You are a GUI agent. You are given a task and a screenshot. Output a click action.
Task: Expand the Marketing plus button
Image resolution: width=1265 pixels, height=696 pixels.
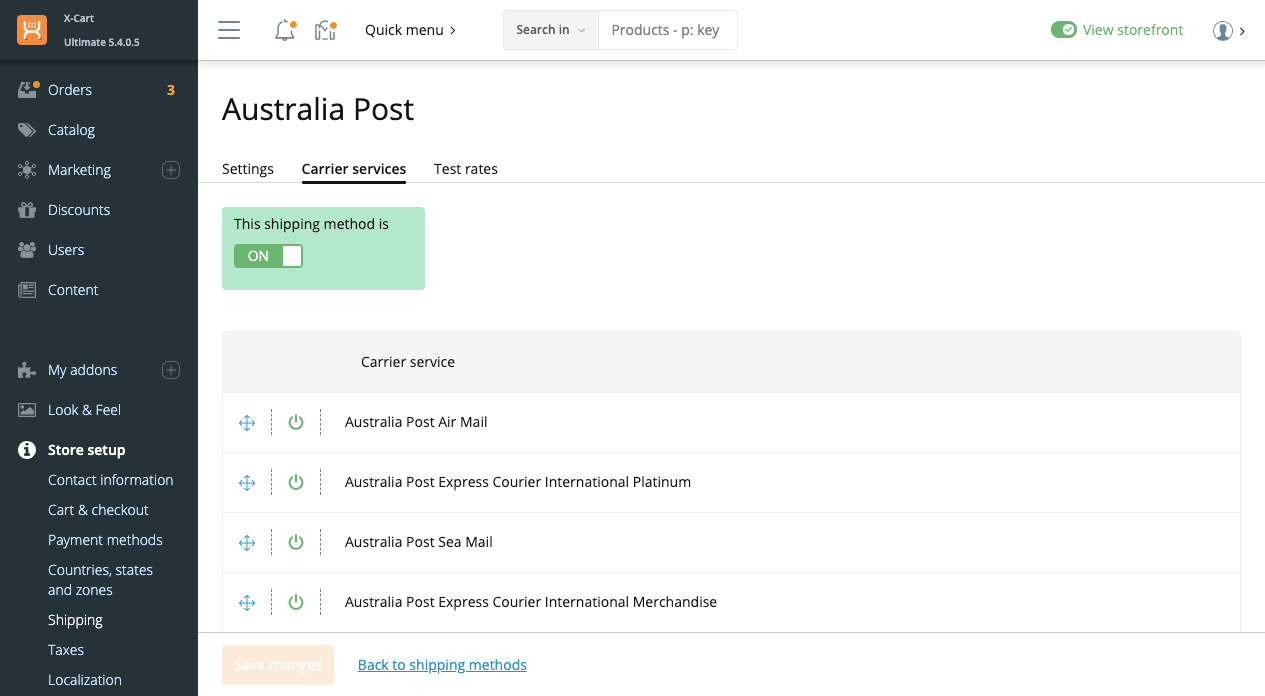(171, 170)
